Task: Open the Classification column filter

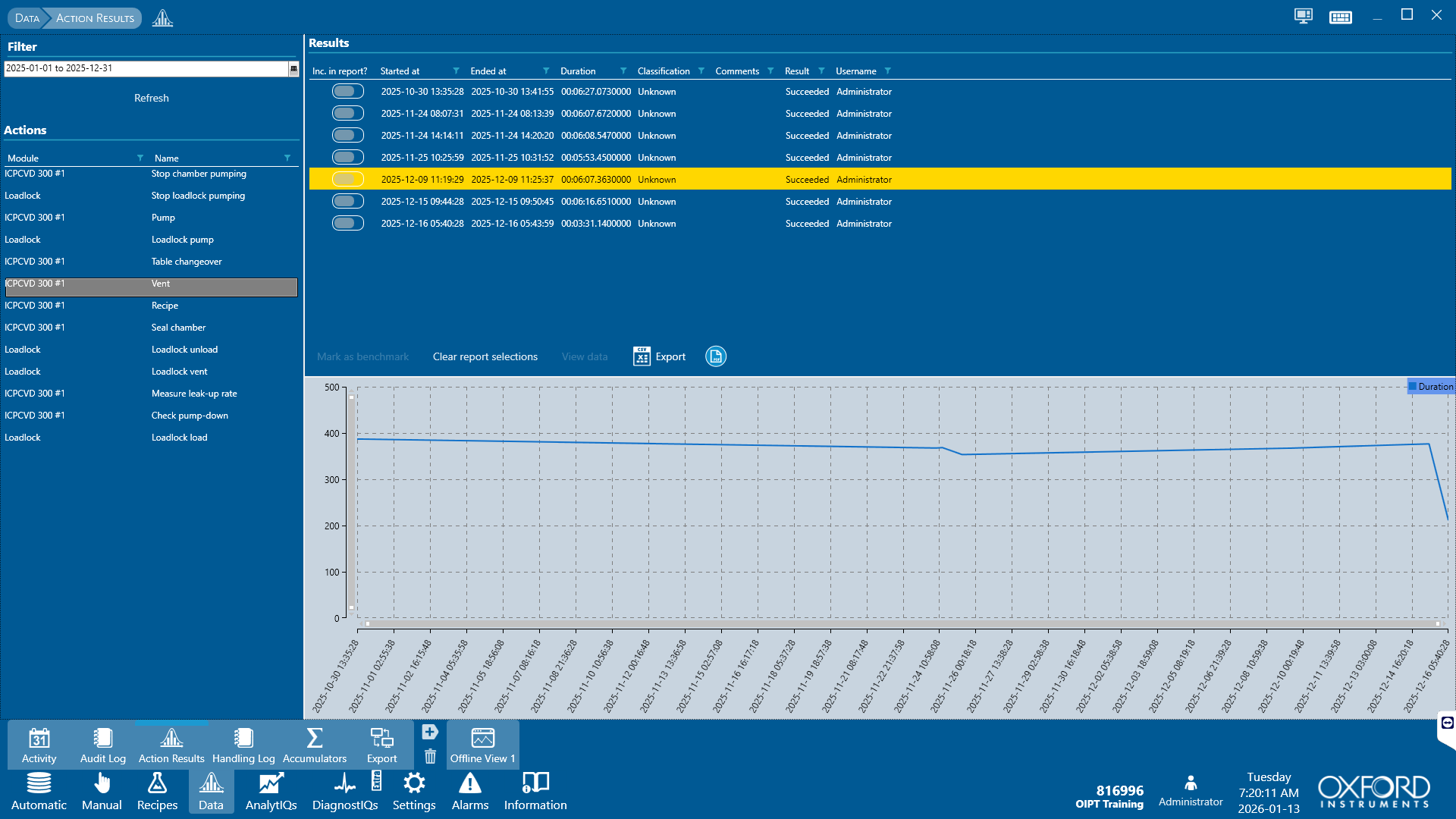Action: pyautogui.click(x=701, y=71)
